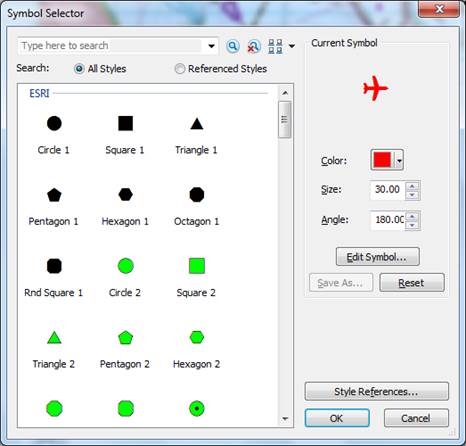Screen dimensions: 466x446
Task: Increase the Size value with up arrow
Action: [x=412, y=186]
